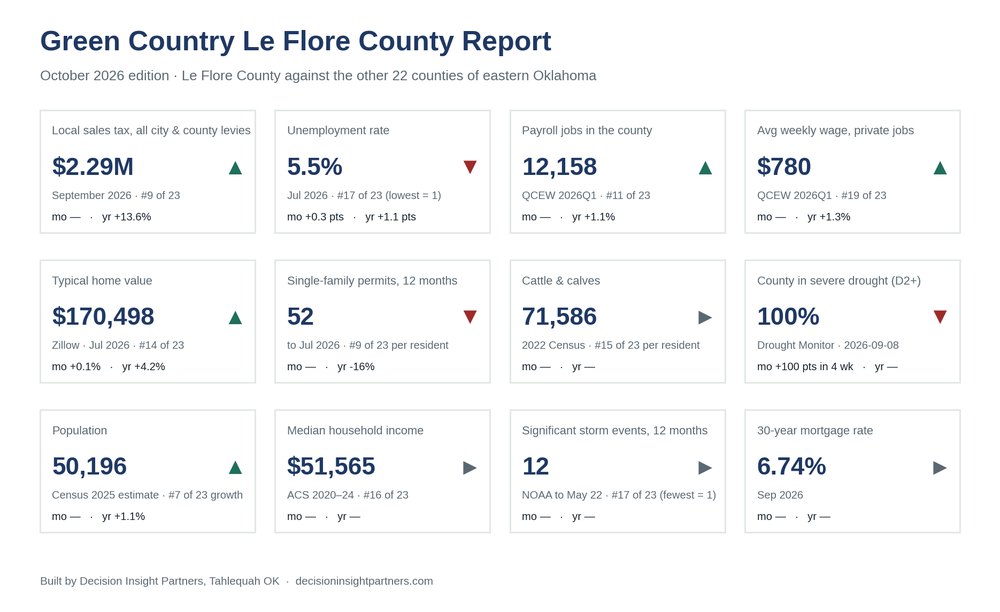Select the 100% drought value
The height and width of the screenshot is (612, 1000).
tap(788, 317)
